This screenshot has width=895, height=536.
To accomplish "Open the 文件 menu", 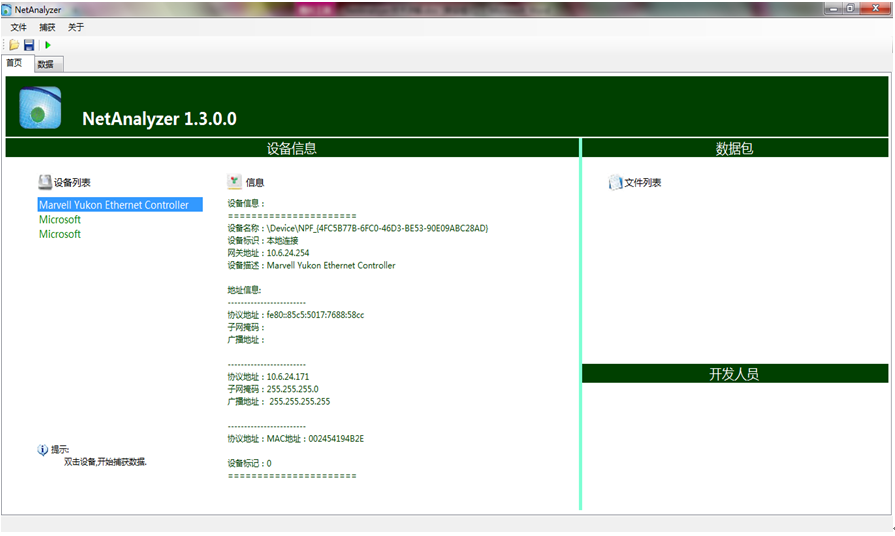I will pyautogui.click(x=18, y=27).
